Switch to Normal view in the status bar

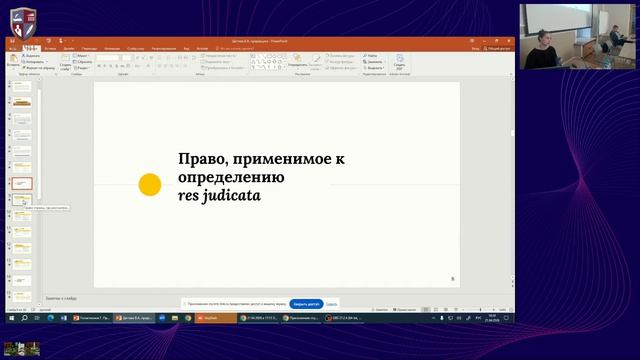[426, 310]
